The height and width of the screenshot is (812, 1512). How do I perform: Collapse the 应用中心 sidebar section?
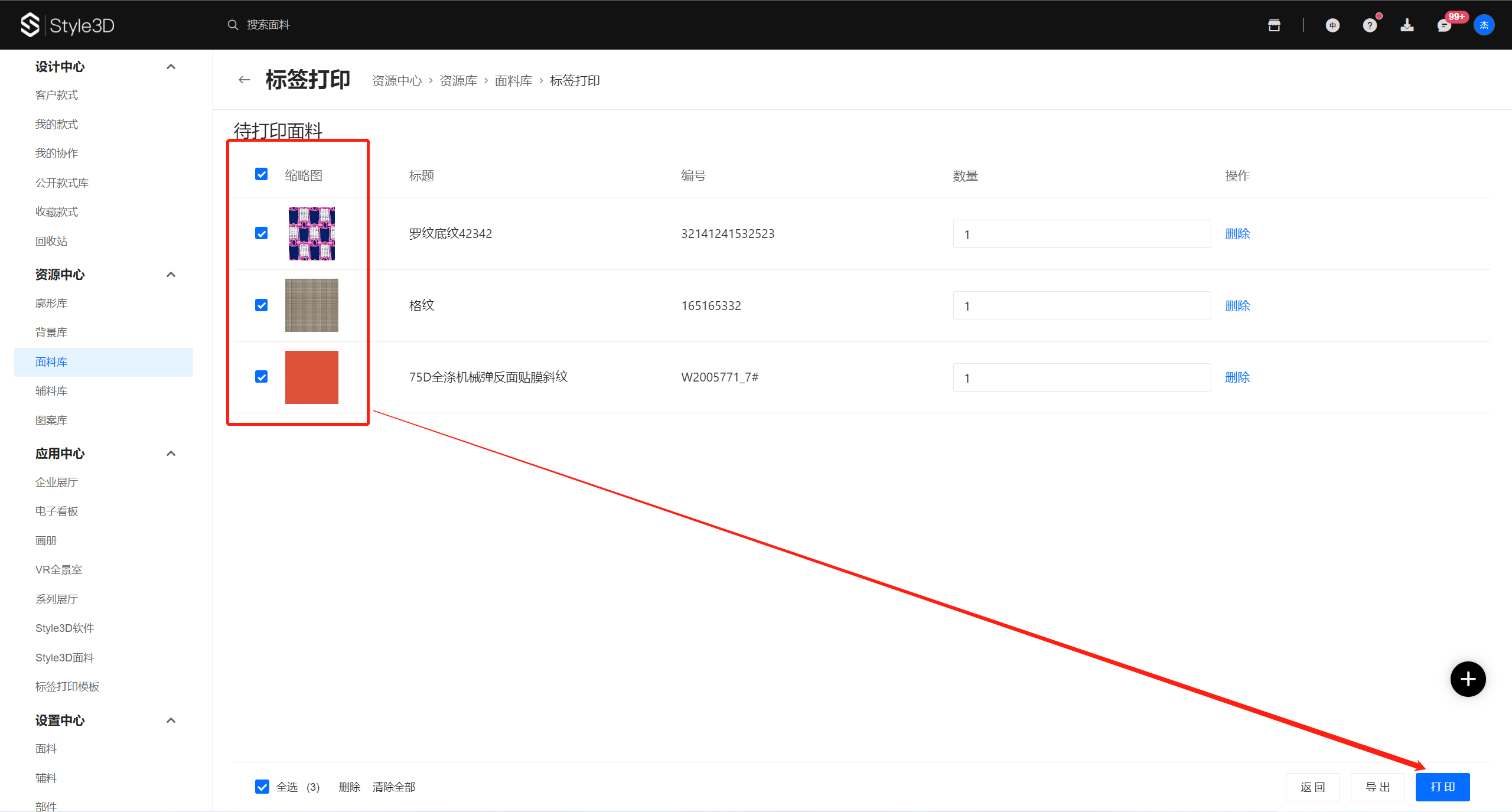(x=171, y=454)
